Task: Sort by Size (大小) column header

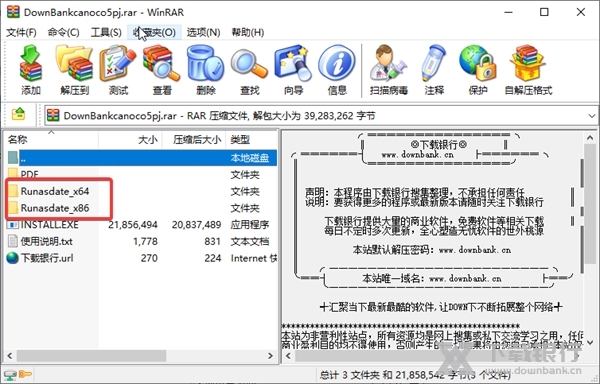Action: point(130,140)
